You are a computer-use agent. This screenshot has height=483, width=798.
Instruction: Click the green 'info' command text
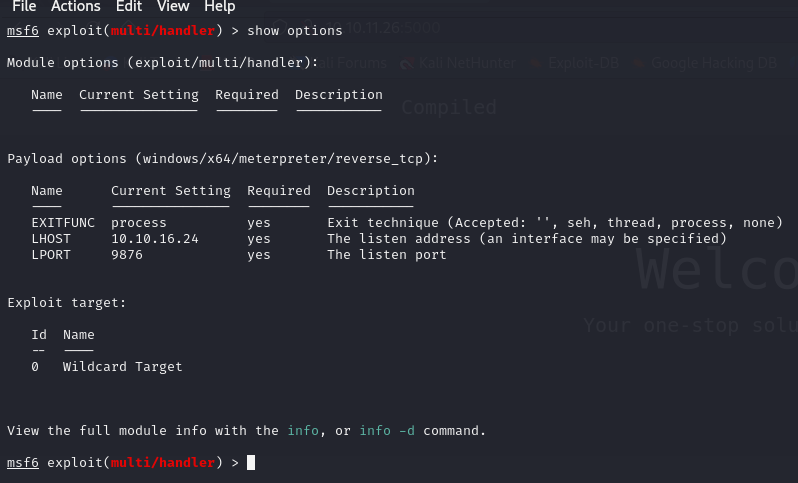coord(303,431)
